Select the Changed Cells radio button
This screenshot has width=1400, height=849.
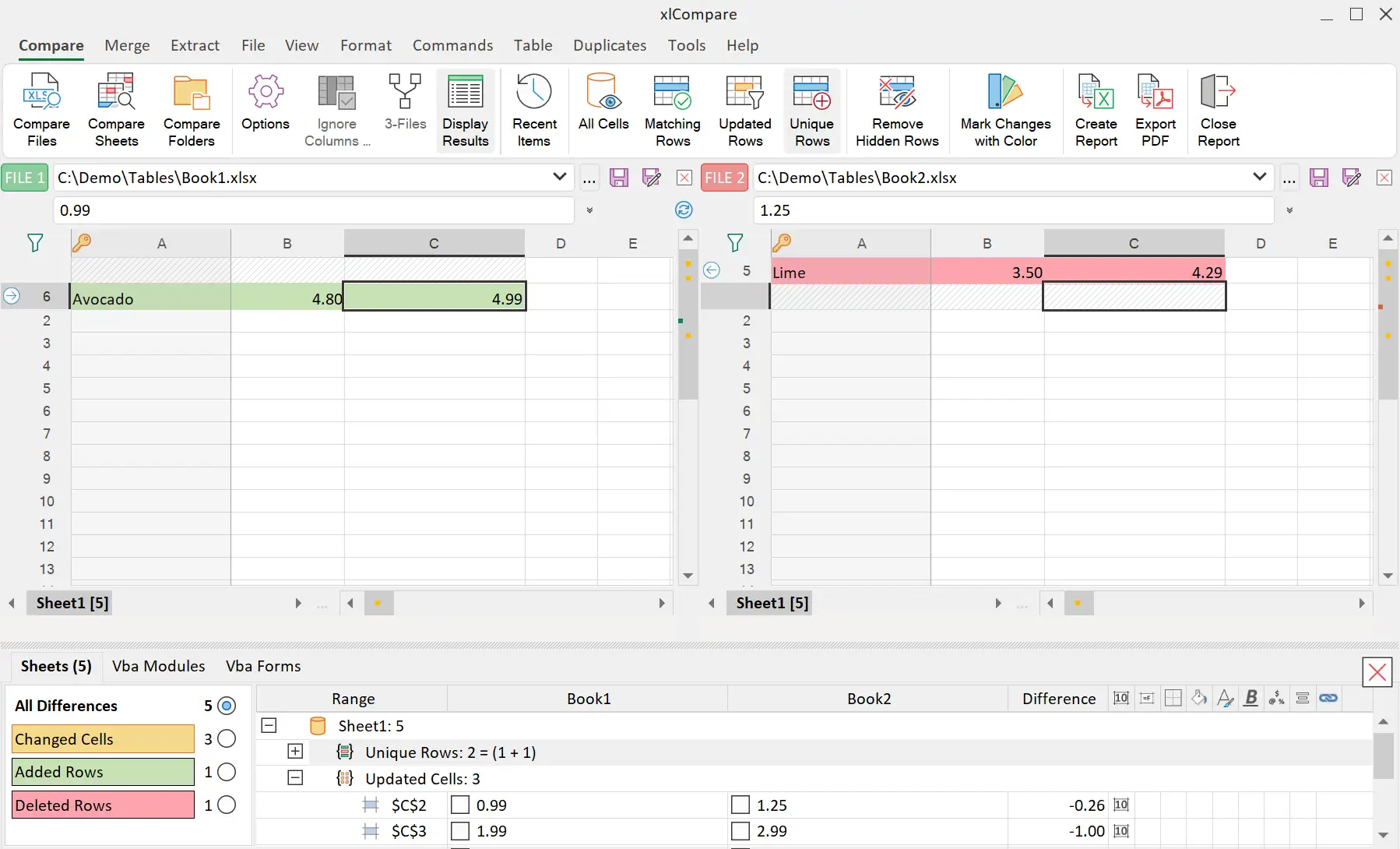click(x=227, y=738)
